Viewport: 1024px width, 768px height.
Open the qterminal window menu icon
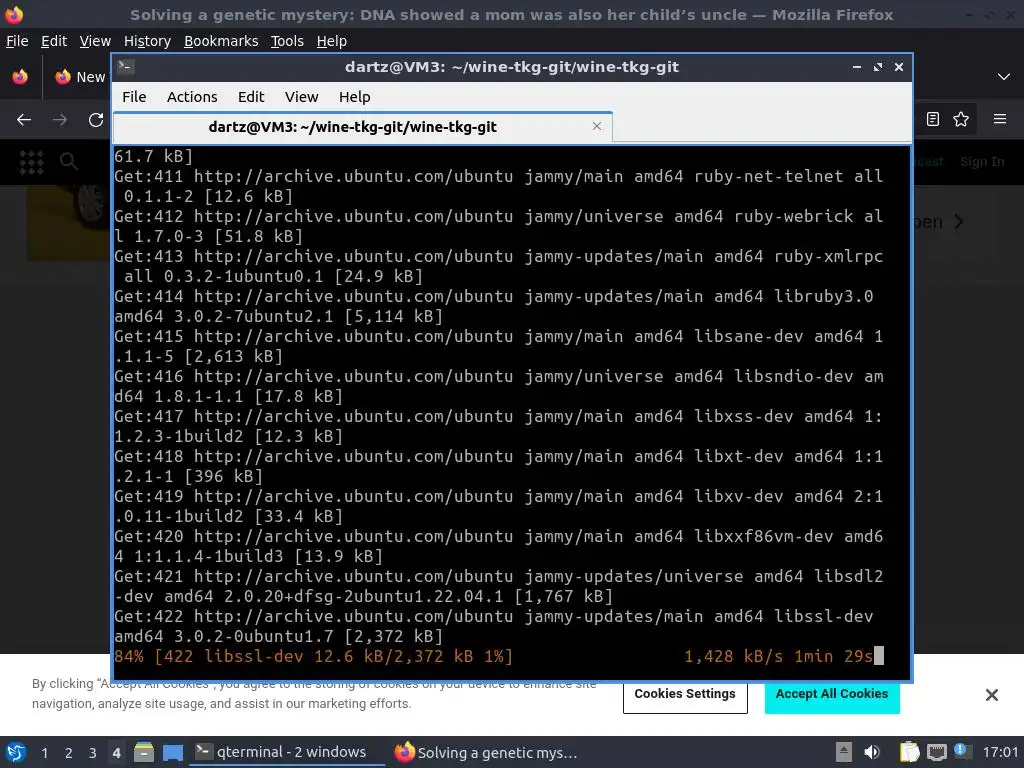pyautogui.click(x=126, y=67)
